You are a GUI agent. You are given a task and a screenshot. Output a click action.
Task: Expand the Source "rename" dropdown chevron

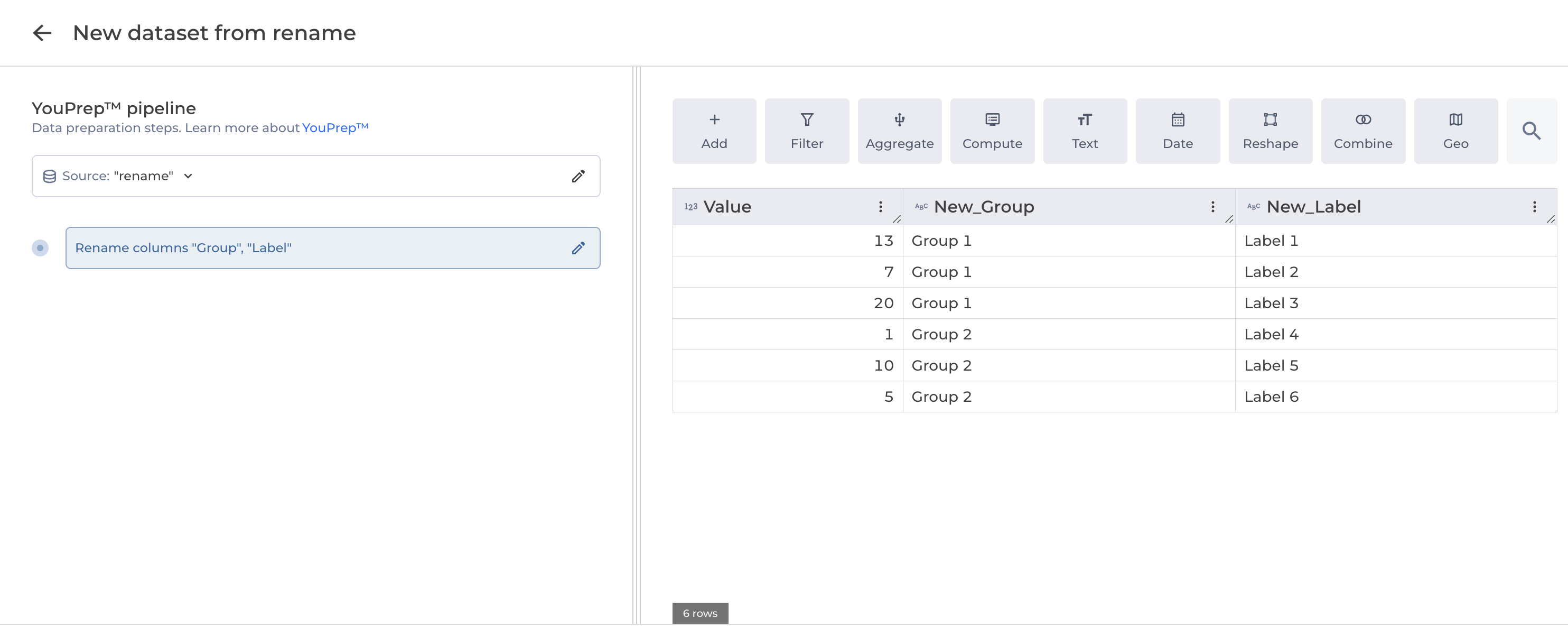(x=188, y=176)
